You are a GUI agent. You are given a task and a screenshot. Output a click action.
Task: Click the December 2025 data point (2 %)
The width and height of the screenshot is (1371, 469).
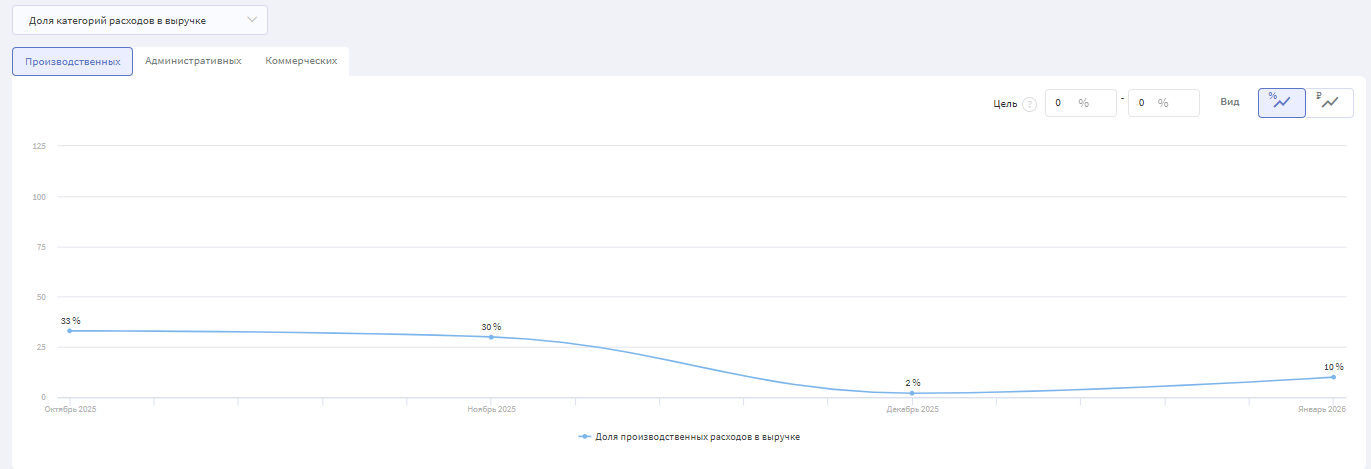click(912, 393)
